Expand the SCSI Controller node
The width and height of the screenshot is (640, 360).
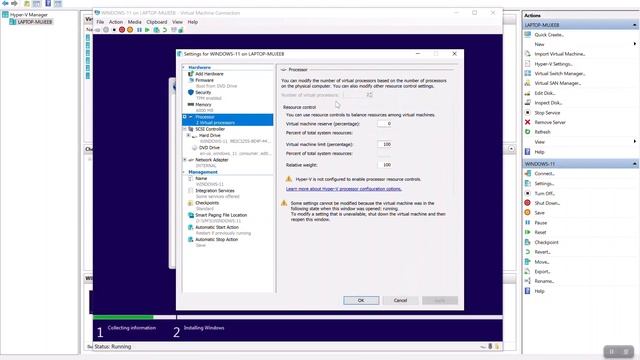click(184, 129)
